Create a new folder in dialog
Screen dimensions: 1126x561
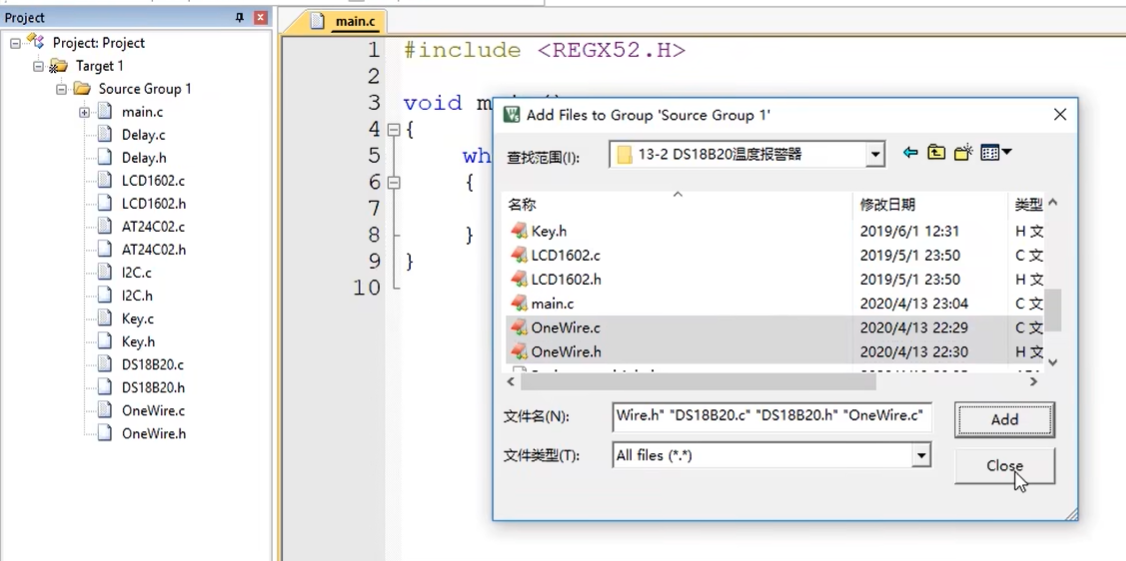pos(963,152)
